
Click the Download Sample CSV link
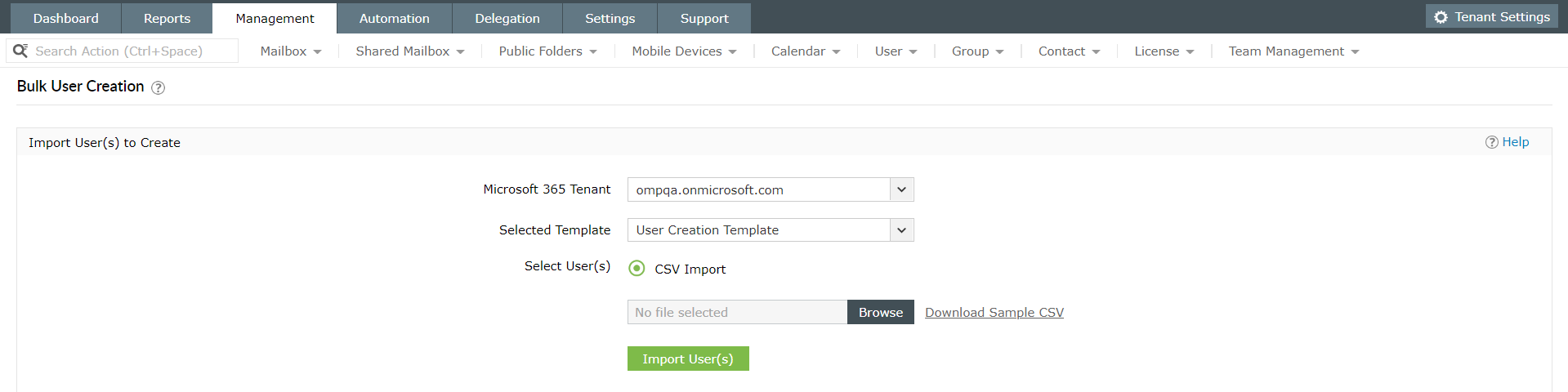coord(994,313)
